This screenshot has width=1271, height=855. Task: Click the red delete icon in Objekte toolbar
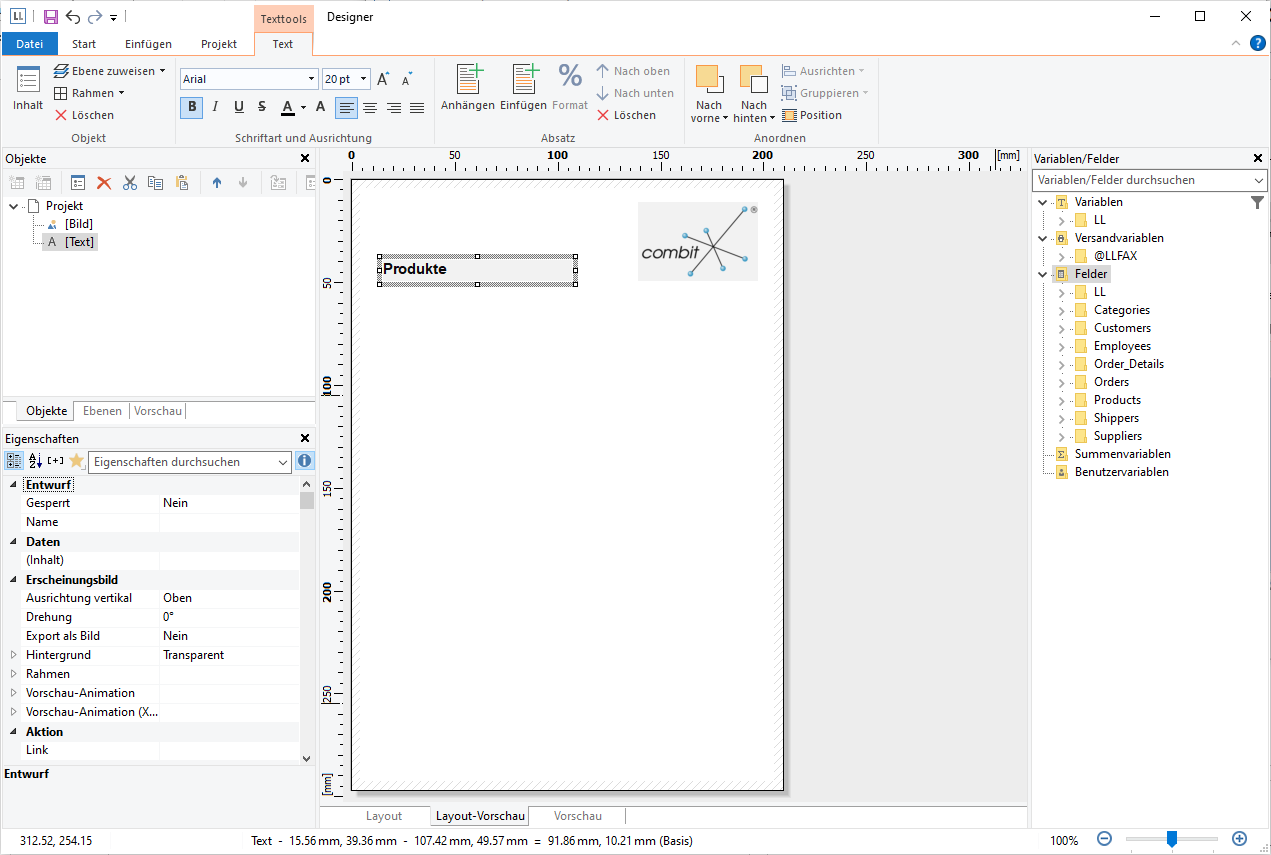click(104, 183)
